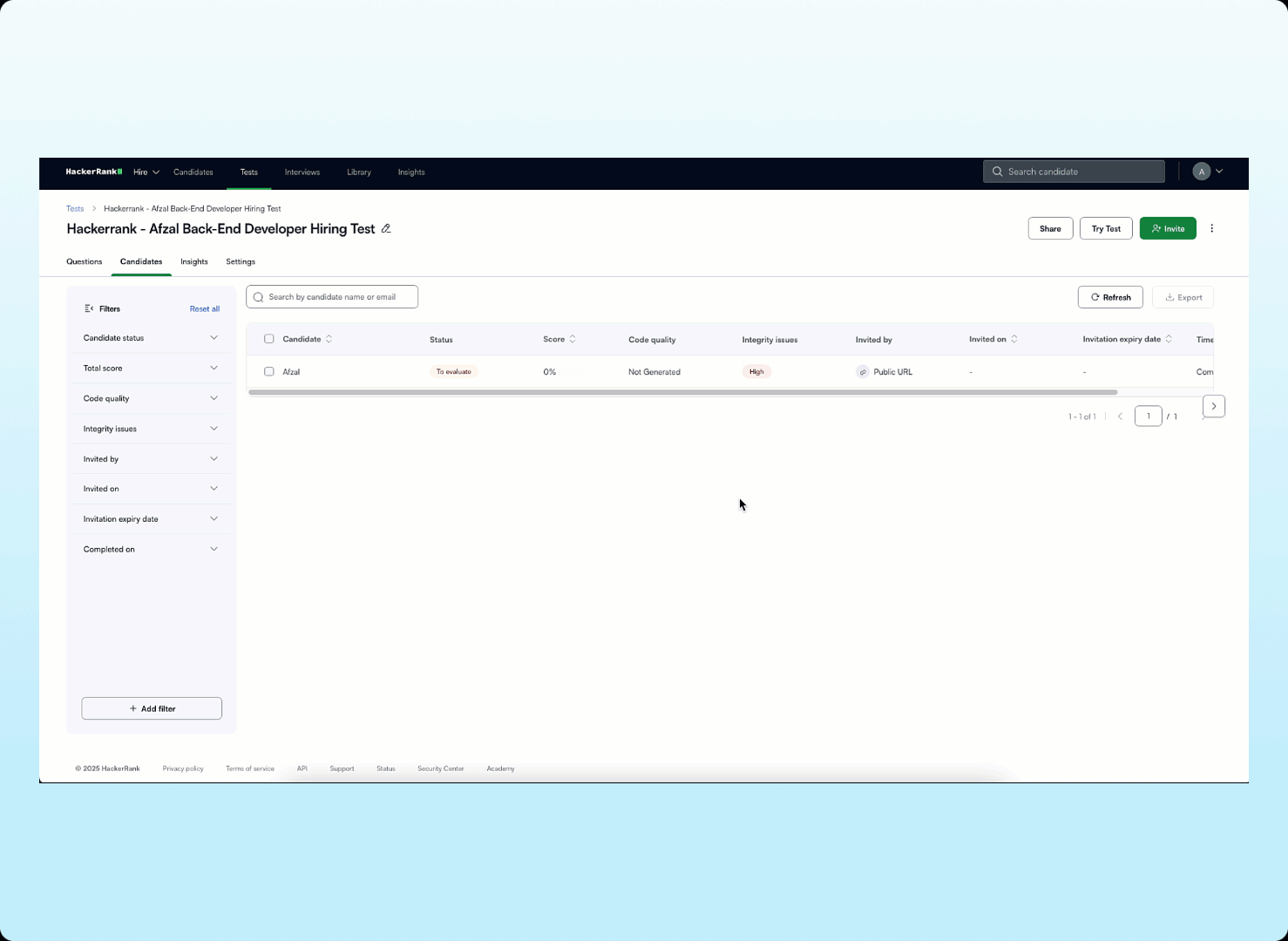
Task: Click the breadcrumb chevron separator
Action: [94, 208]
